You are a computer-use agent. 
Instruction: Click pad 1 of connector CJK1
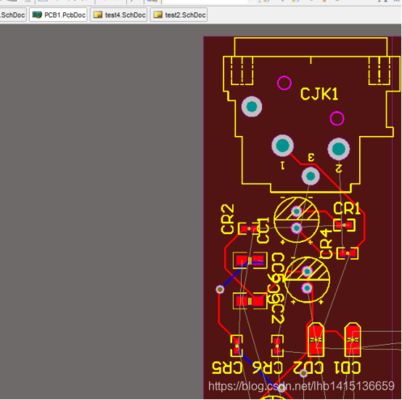point(283,145)
